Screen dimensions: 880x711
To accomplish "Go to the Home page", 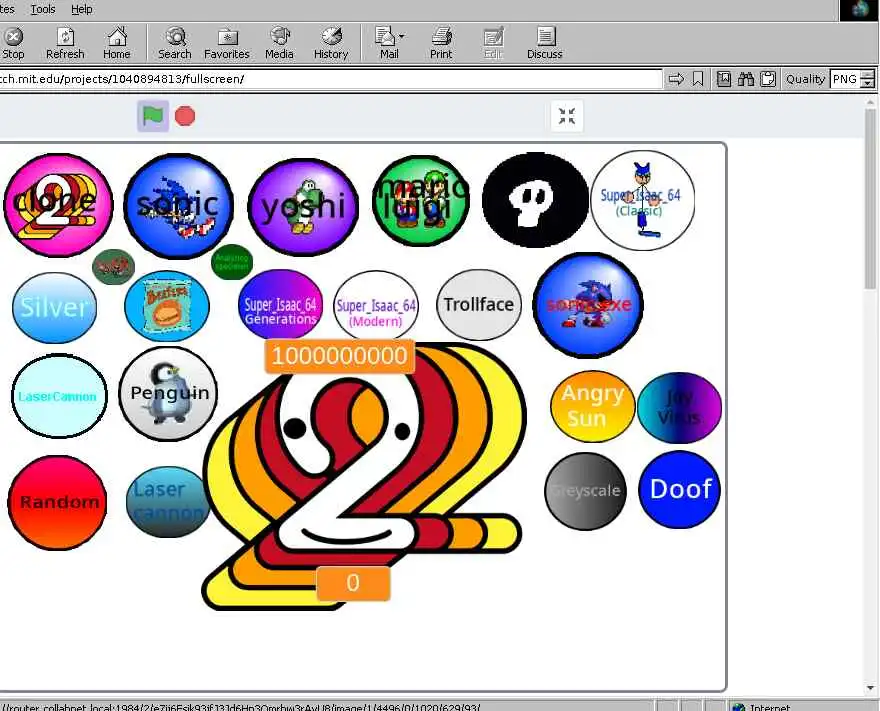I will tap(117, 43).
